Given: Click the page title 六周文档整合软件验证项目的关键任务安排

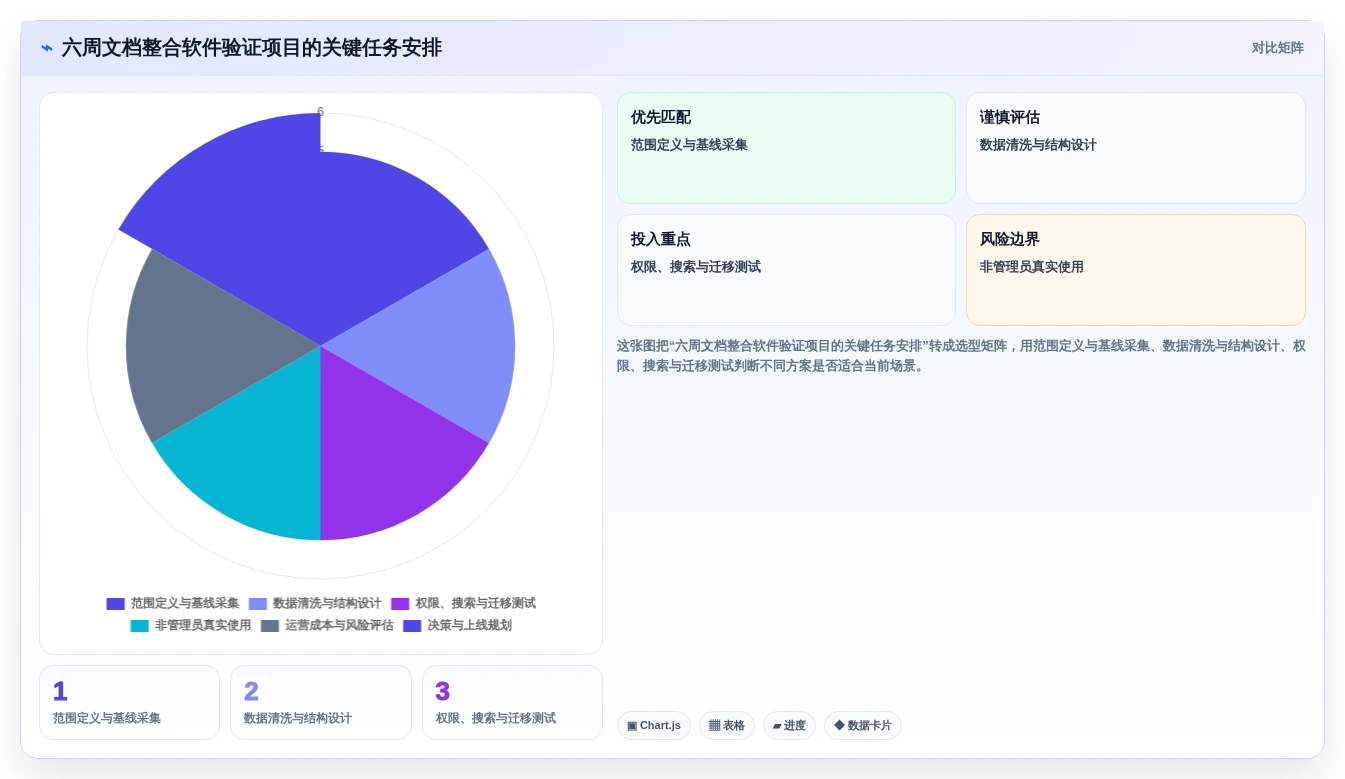Looking at the screenshot, I should click(251, 48).
